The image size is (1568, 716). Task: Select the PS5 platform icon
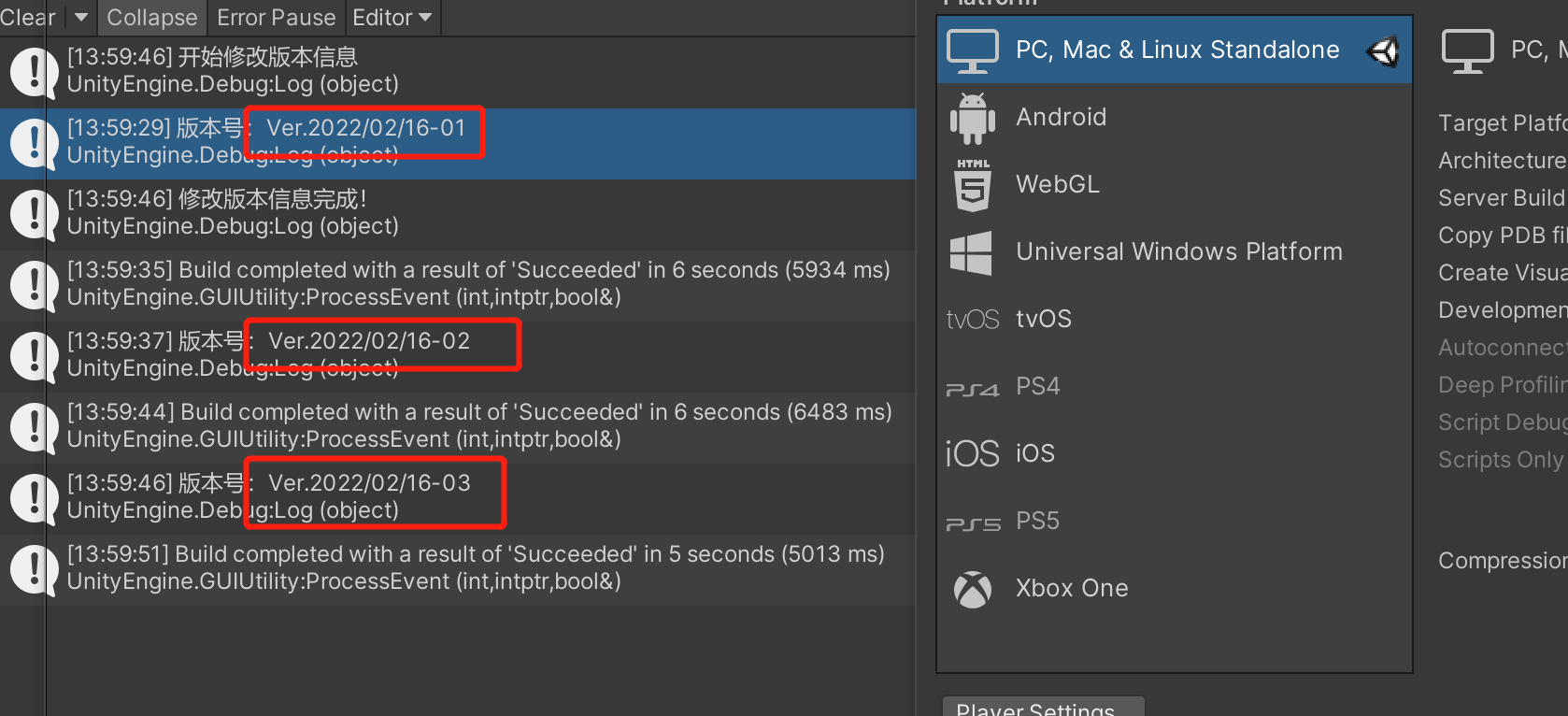972,521
